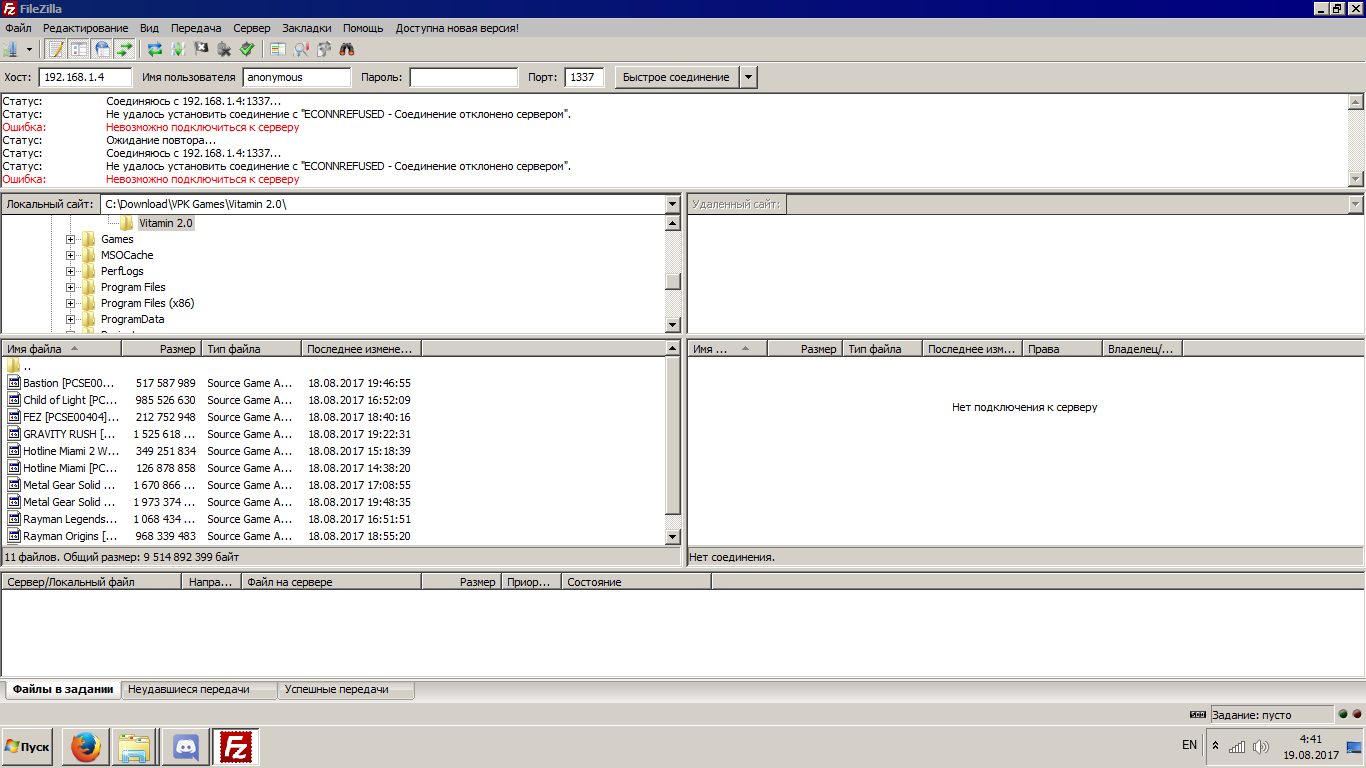Refresh file and folder lists
Image resolution: width=1366 pixels, height=768 pixels.
point(155,48)
